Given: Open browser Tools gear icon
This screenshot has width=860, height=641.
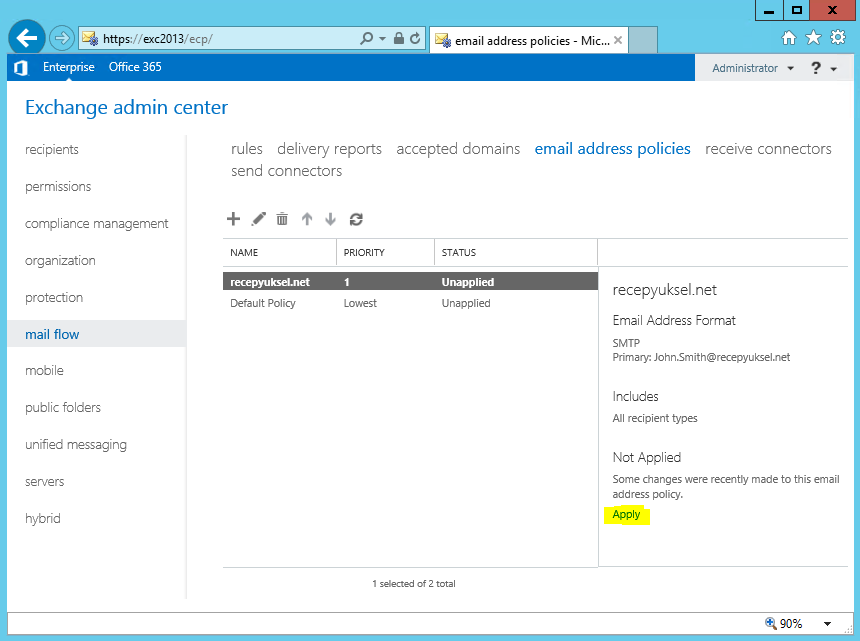Looking at the screenshot, I should point(838,37).
